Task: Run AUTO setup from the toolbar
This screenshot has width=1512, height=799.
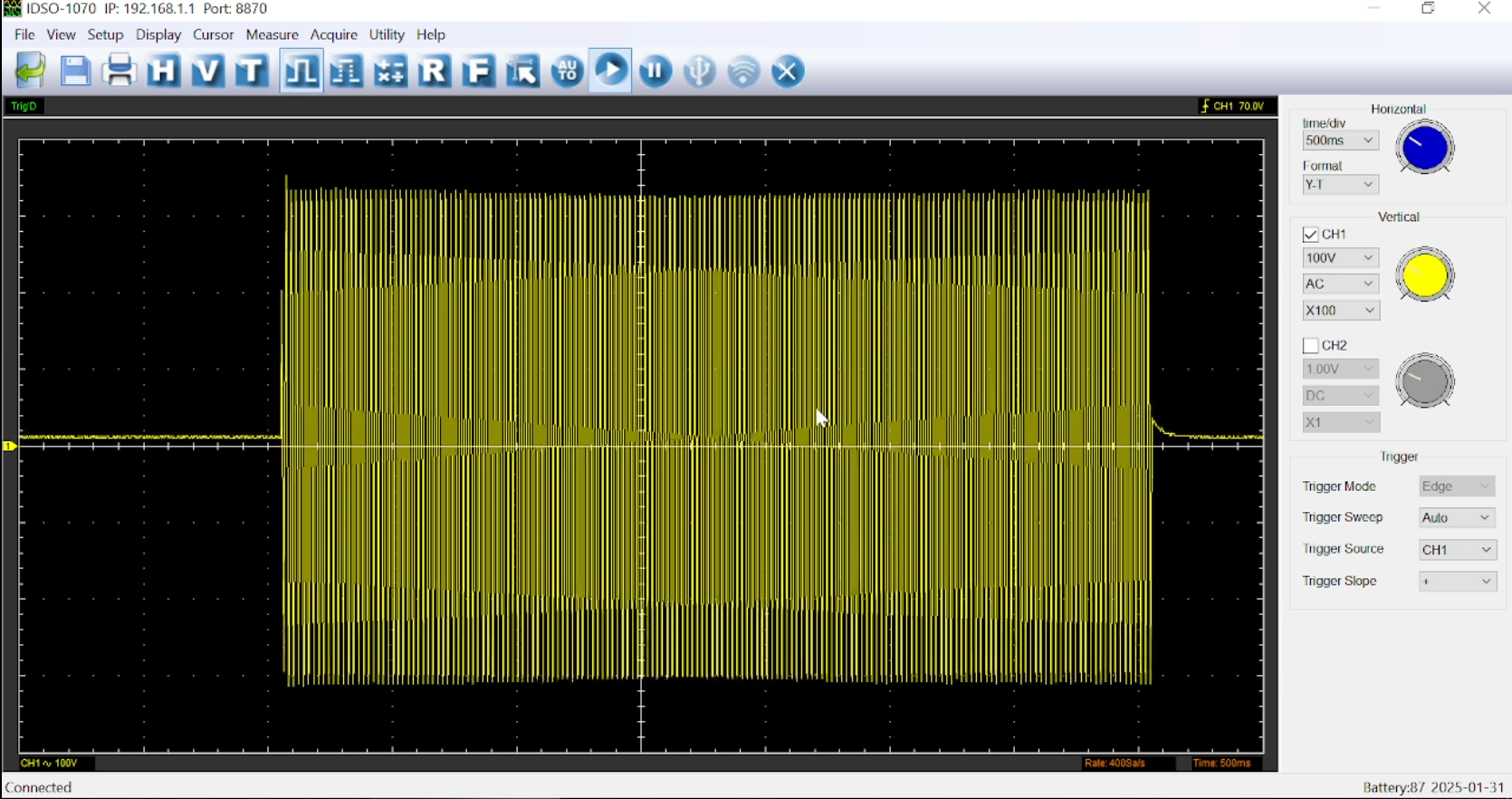Action: pyautogui.click(x=568, y=71)
